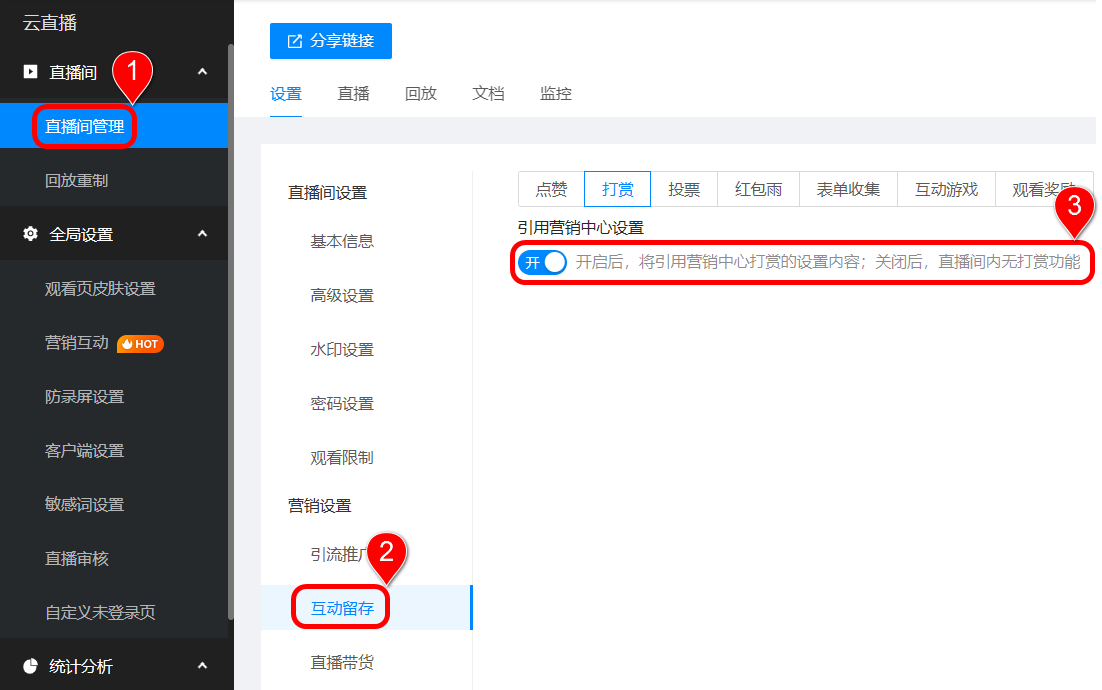Collapse the 直播间 sidebar section
The image size is (1102, 690).
pos(202,72)
